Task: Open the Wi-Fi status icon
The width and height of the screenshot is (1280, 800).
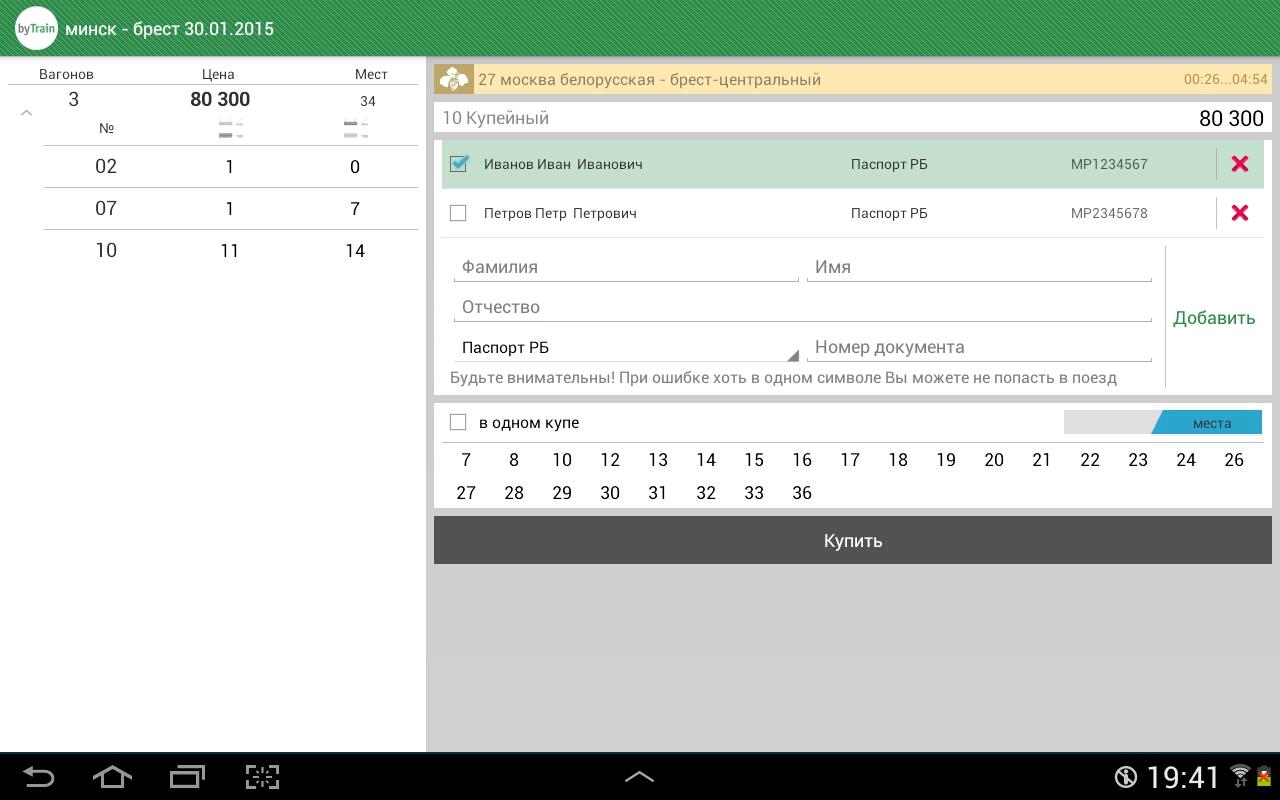Action: pyautogui.click(x=1241, y=776)
